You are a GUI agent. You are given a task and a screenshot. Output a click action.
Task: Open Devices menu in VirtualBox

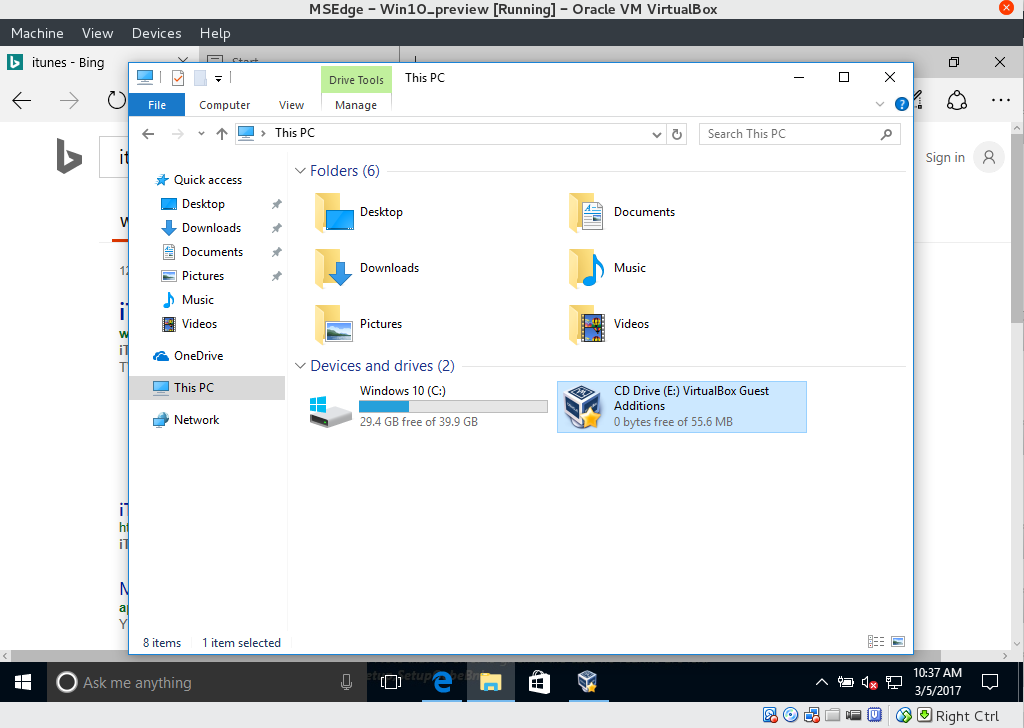tap(156, 33)
